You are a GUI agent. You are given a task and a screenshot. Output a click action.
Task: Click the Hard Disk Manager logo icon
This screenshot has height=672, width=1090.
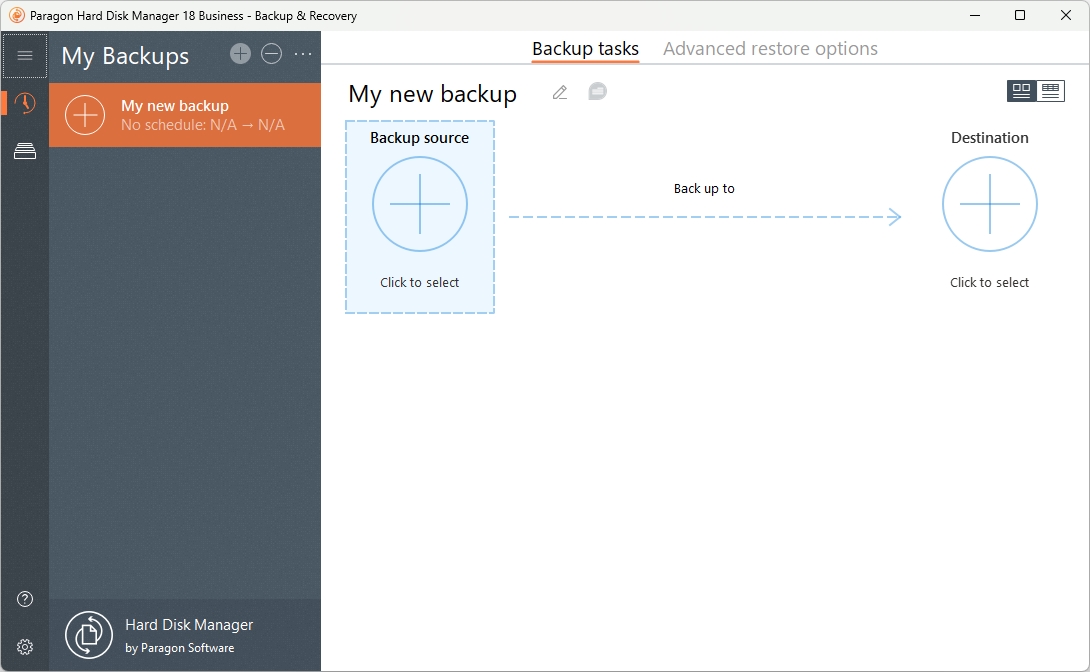89,634
